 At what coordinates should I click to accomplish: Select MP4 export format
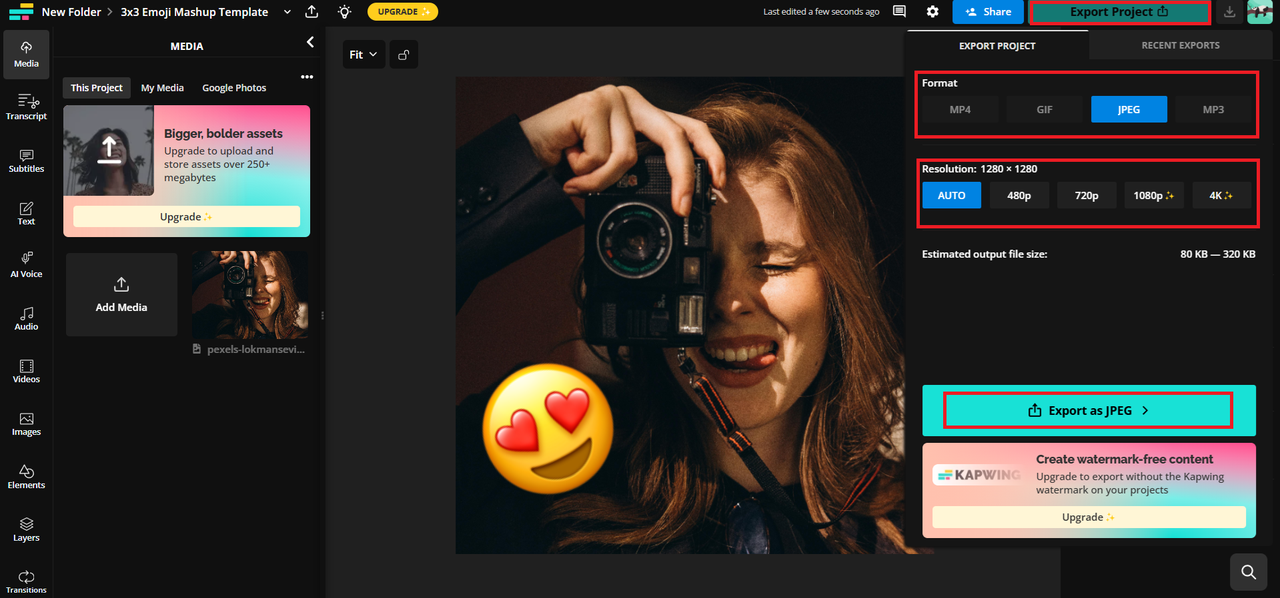coord(959,109)
